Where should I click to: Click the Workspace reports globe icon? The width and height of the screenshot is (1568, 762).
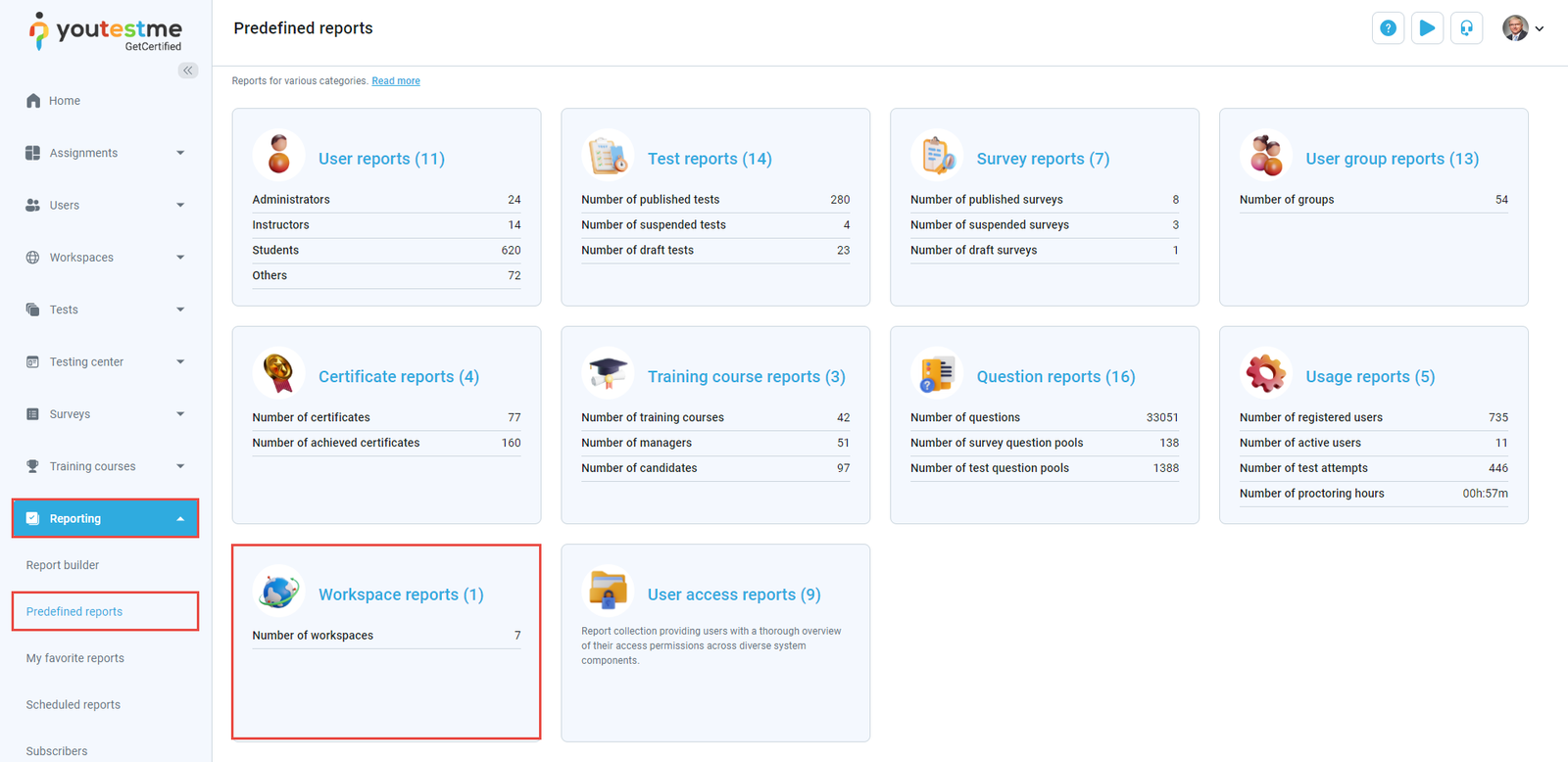click(x=279, y=592)
